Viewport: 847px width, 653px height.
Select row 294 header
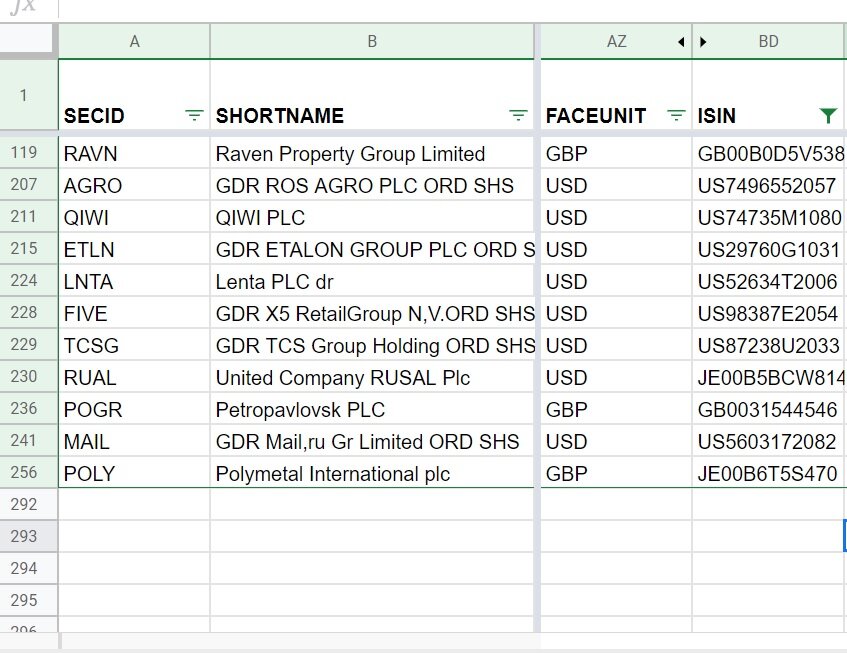point(29,568)
